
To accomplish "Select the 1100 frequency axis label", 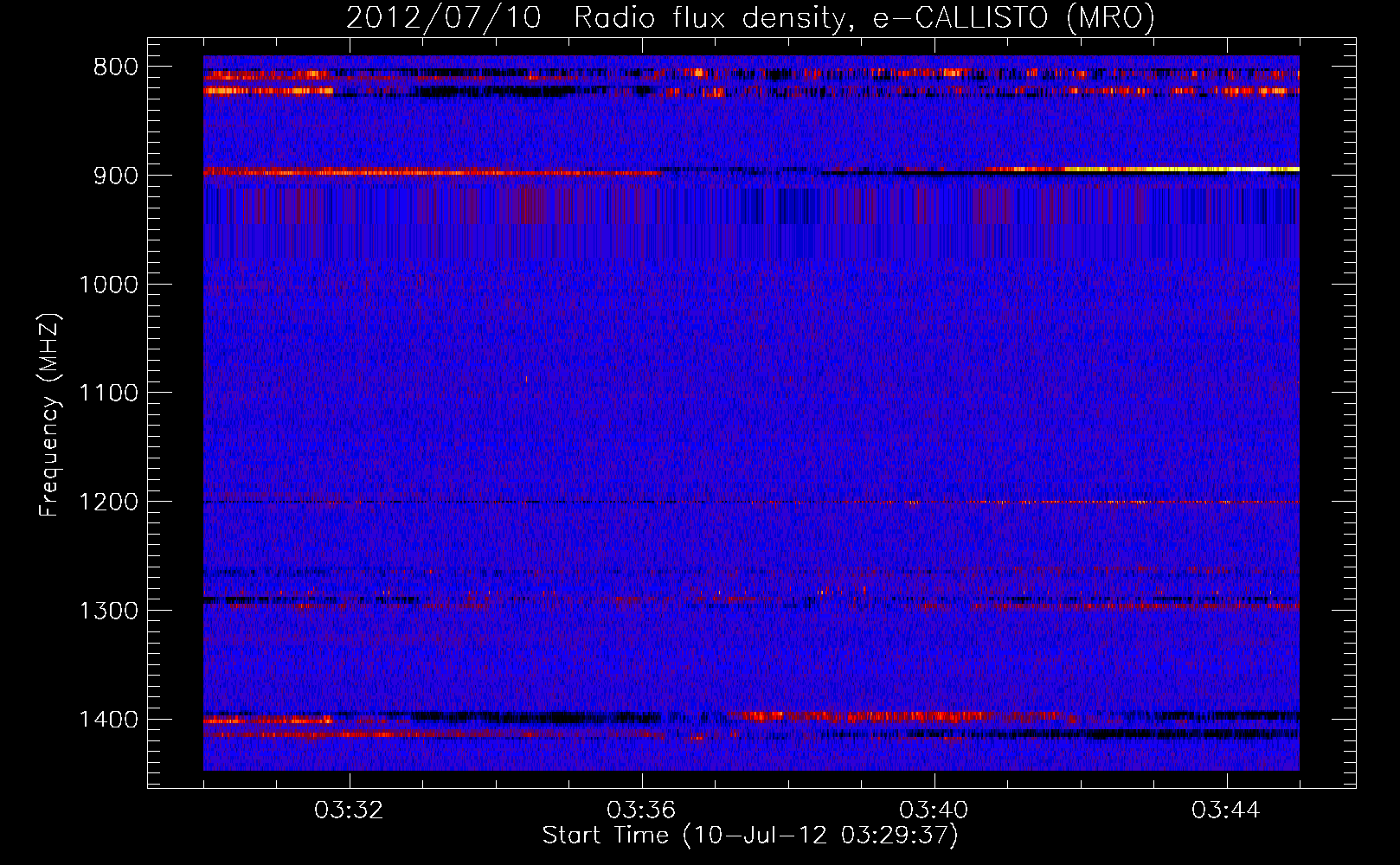I will tap(108, 394).
